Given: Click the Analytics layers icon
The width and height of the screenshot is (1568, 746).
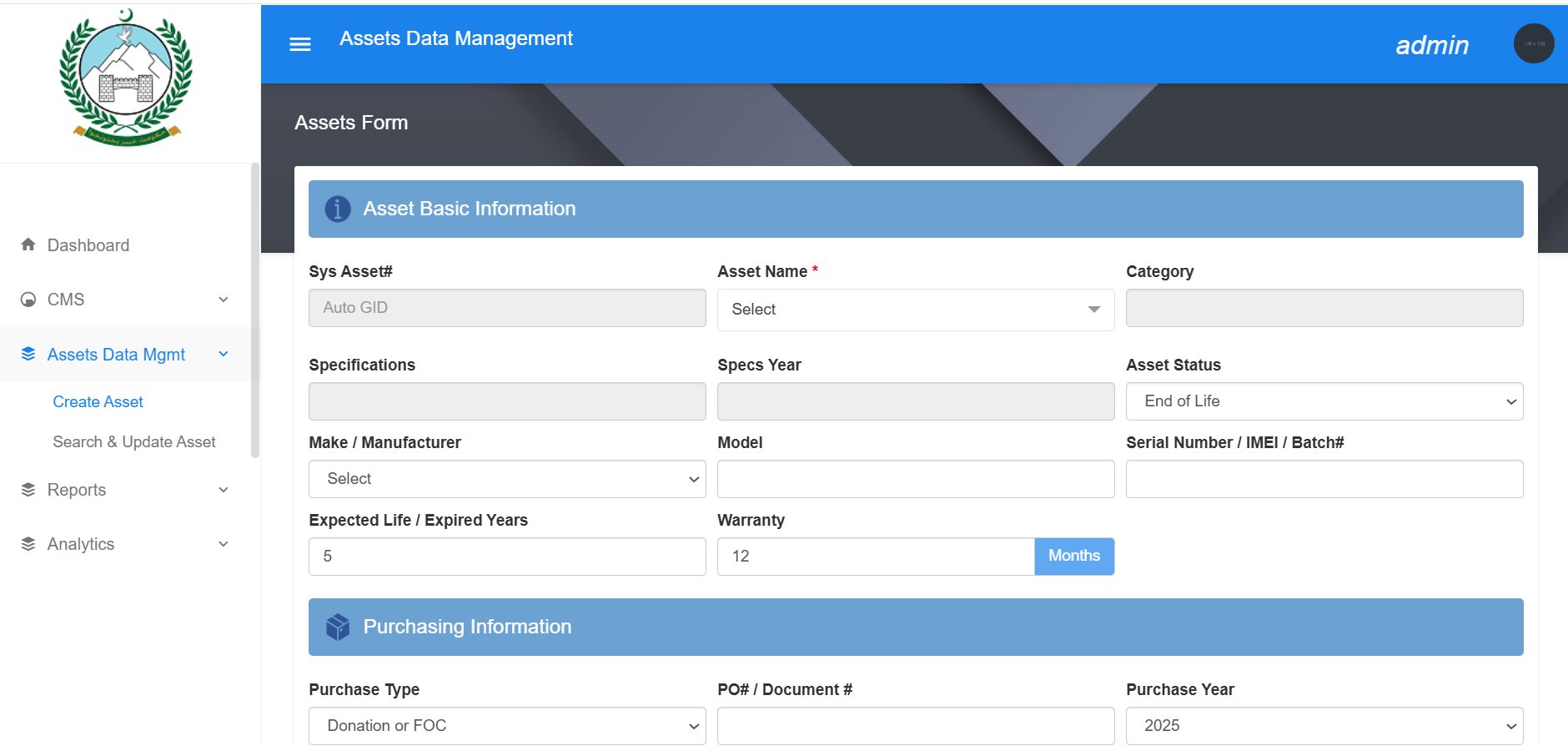Looking at the screenshot, I should pos(28,544).
